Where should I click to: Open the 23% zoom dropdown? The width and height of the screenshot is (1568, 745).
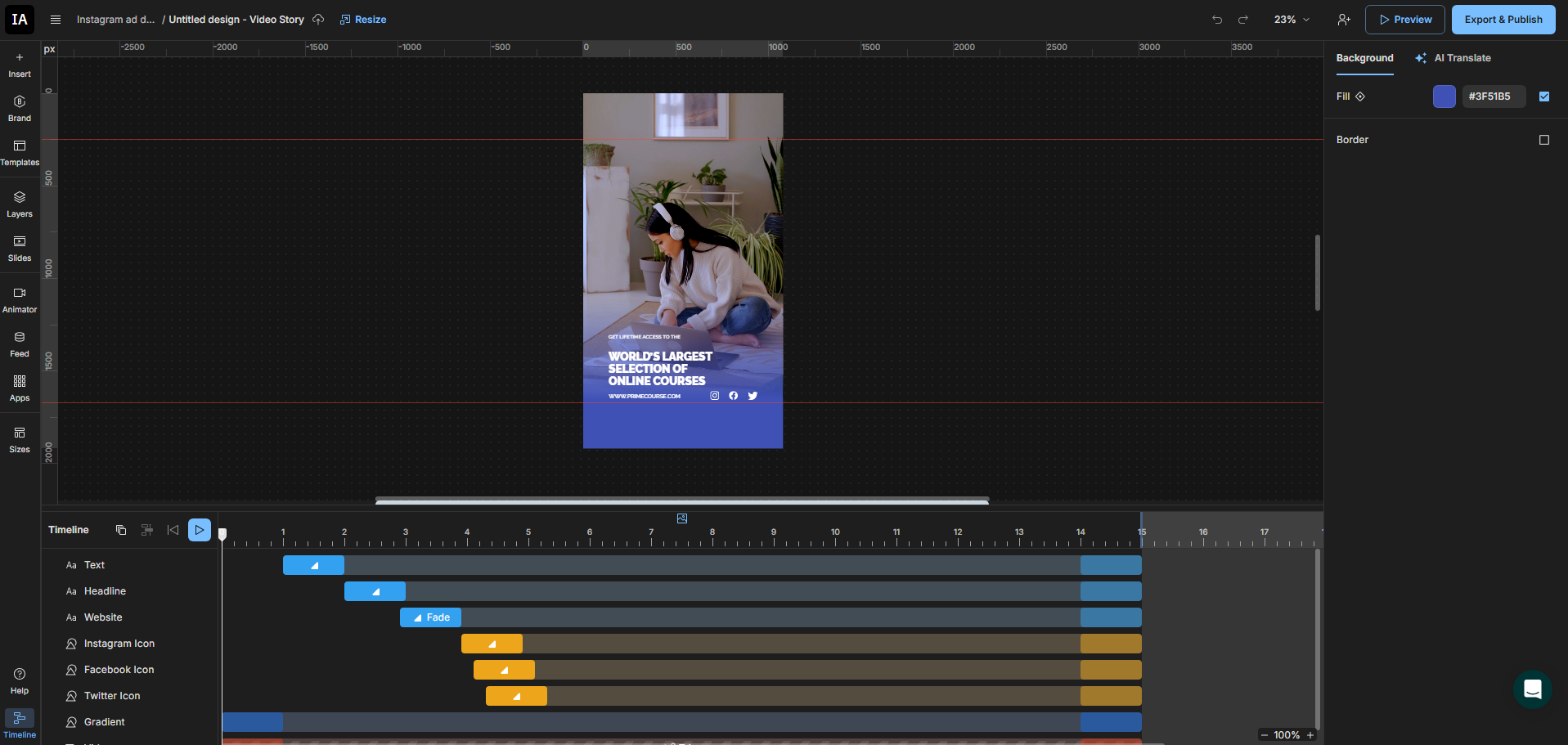(x=1292, y=20)
